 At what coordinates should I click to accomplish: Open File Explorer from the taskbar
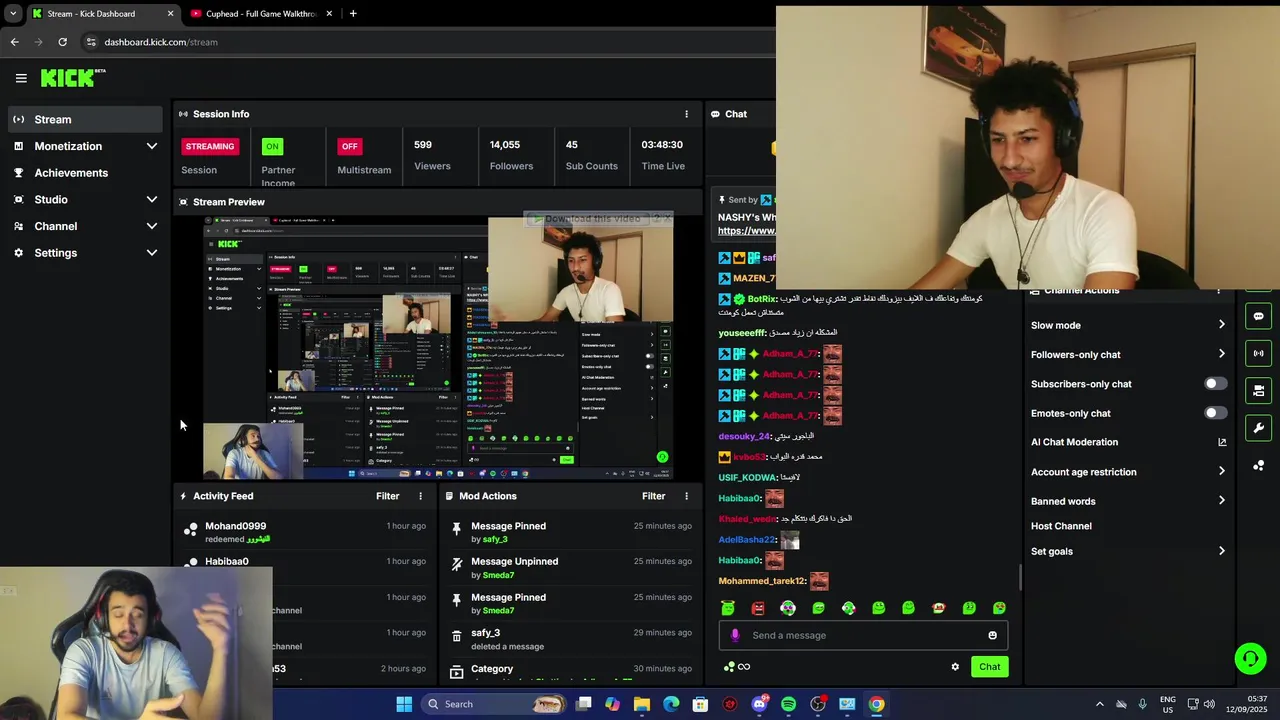[642, 704]
